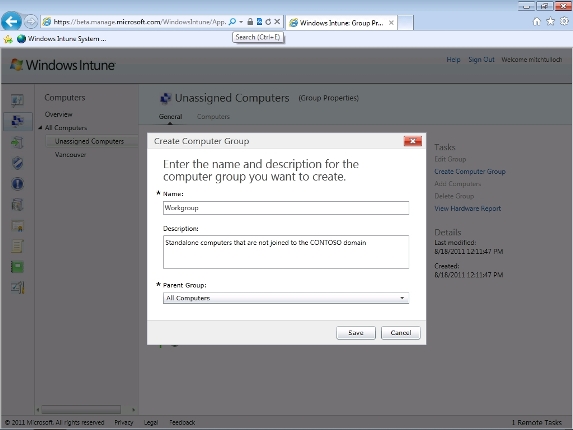Viewport: 573px width, 430px height.
Task: Click Edit Group task link
Action: click(x=450, y=159)
